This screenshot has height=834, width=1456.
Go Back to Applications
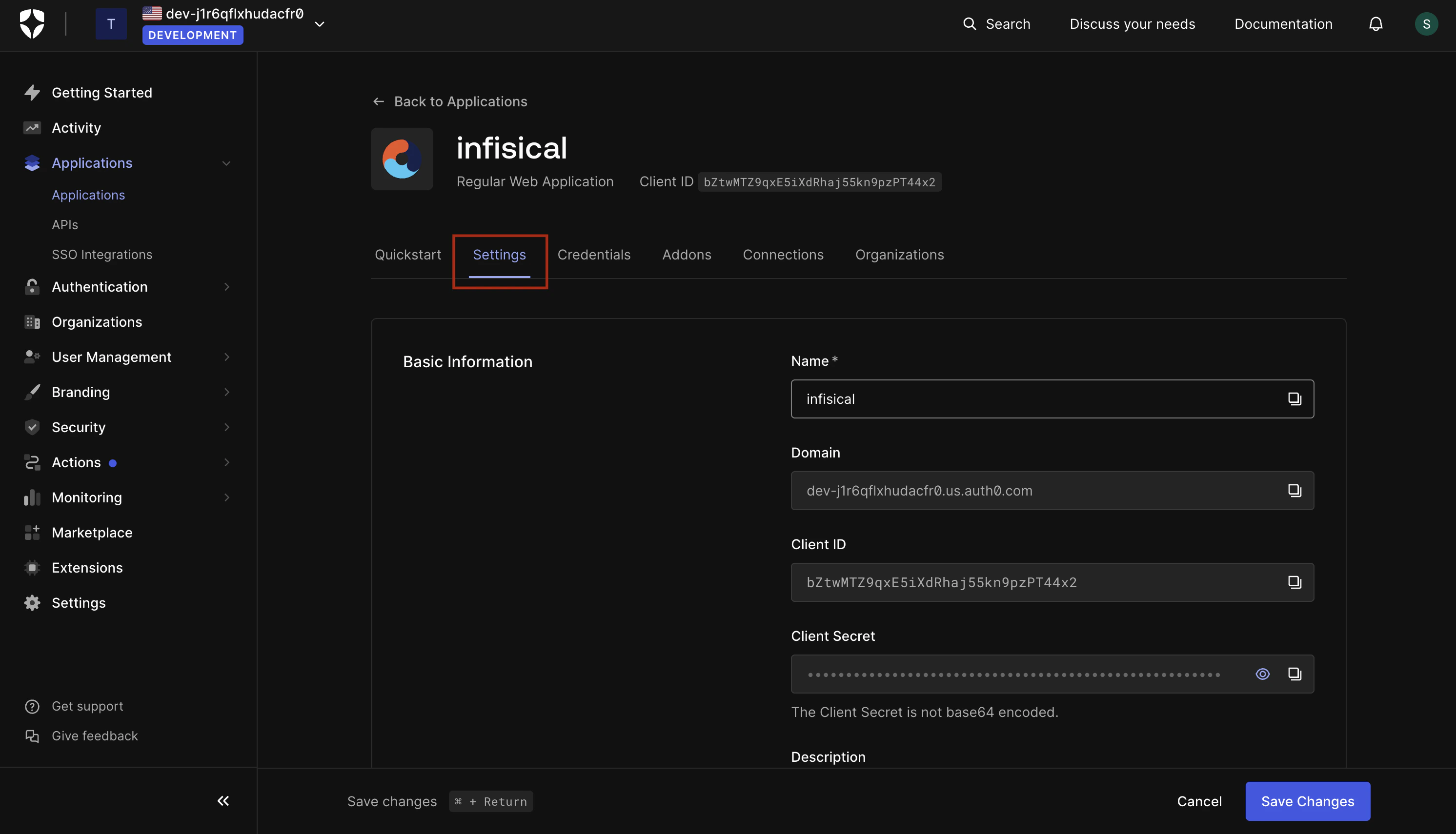[450, 101]
